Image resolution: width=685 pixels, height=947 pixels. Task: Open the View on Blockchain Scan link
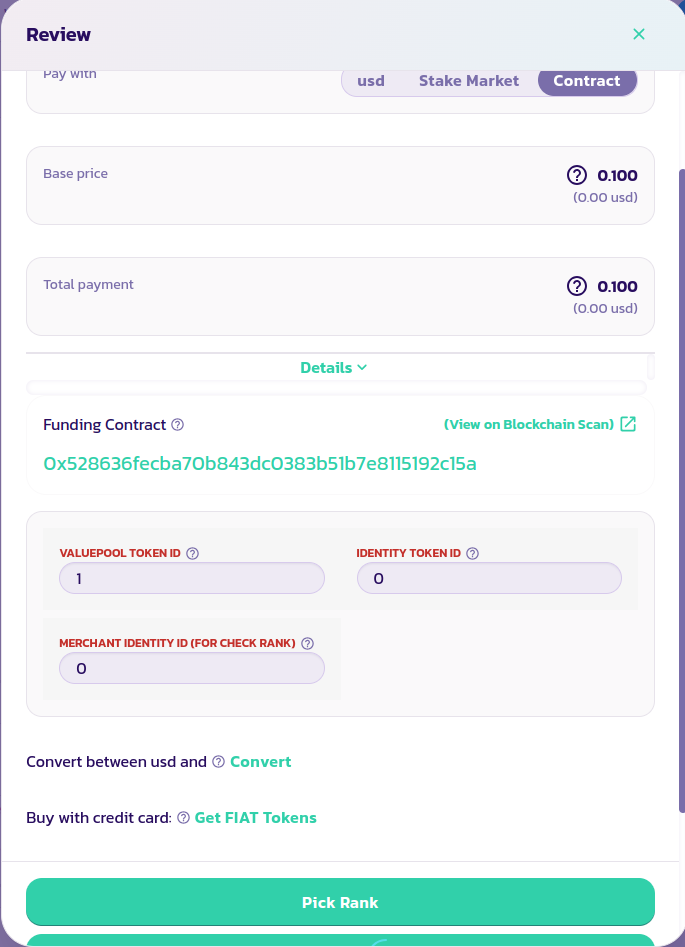[528, 424]
